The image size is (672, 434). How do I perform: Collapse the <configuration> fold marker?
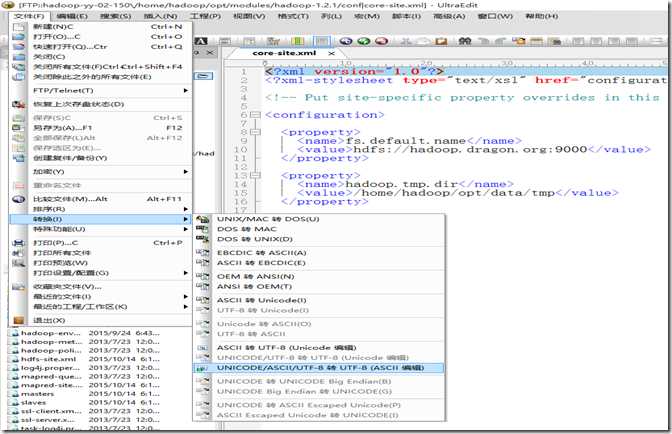[255, 115]
